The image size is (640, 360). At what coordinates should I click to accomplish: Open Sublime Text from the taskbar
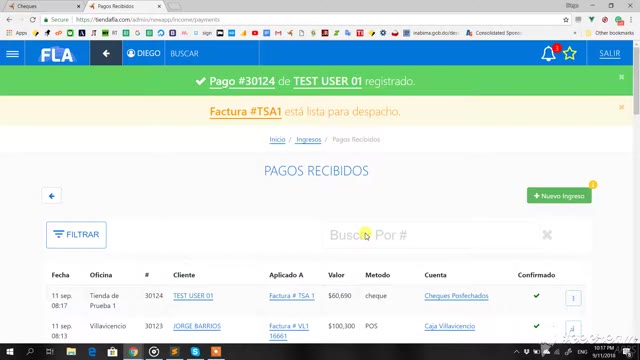174,351
